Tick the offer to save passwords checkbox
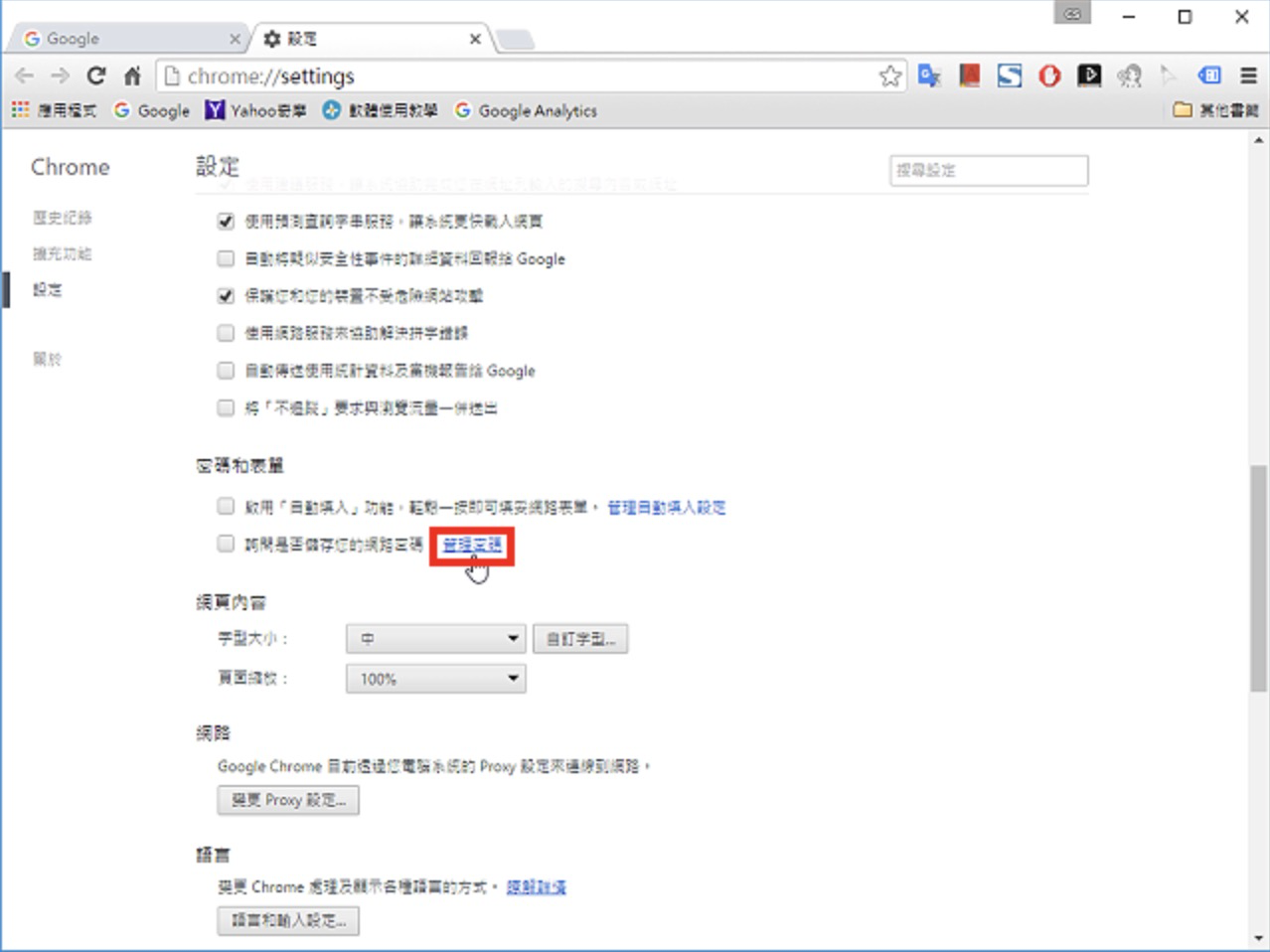Viewport: 1270px width, 952px height. (x=226, y=544)
